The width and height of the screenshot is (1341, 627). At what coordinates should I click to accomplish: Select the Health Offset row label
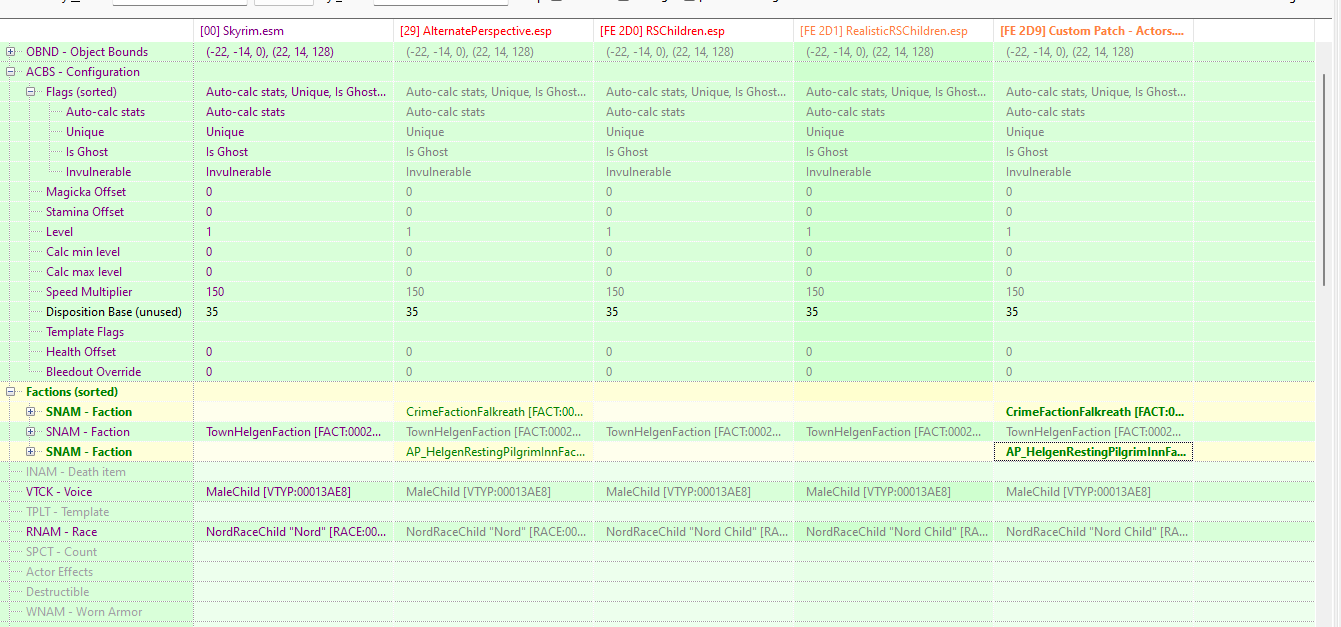click(81, 352)
